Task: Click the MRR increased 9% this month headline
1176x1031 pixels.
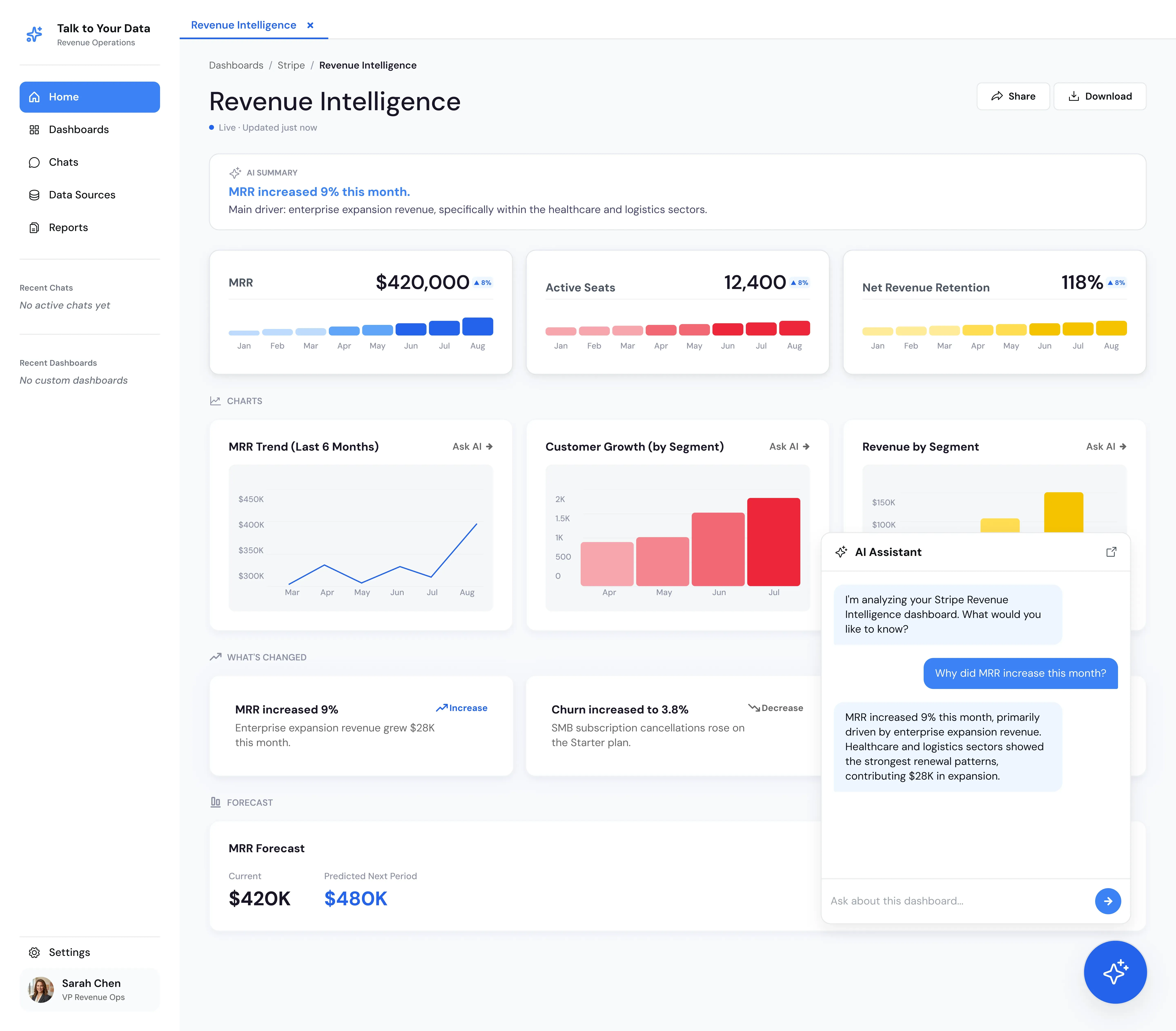Action: [x=319, y=192]
